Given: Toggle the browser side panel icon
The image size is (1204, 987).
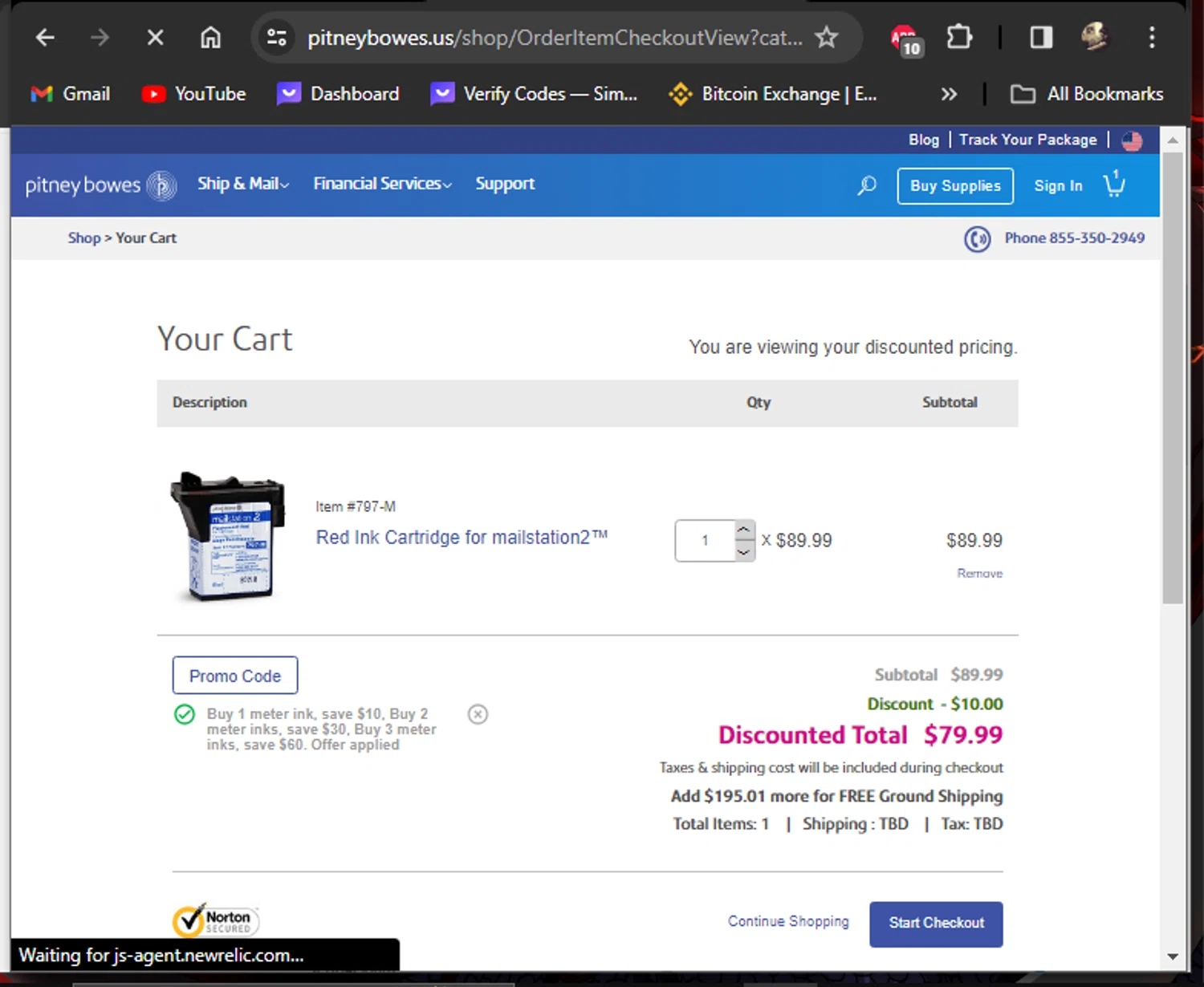Looking at the screenshot, I should pyautogui.click(x=1041, y=37).
